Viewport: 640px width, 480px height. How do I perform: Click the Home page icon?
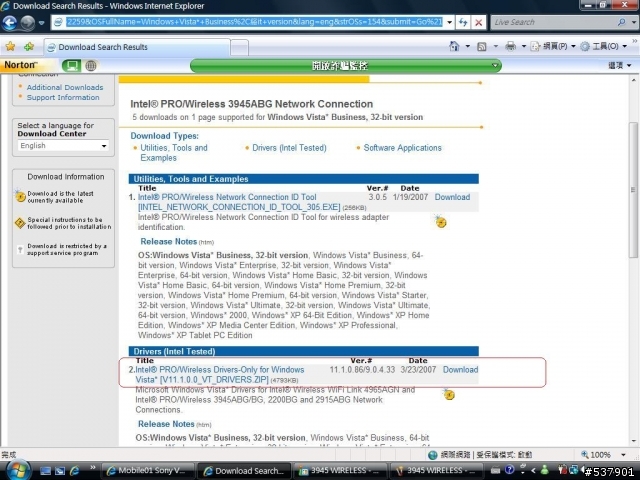454,46
